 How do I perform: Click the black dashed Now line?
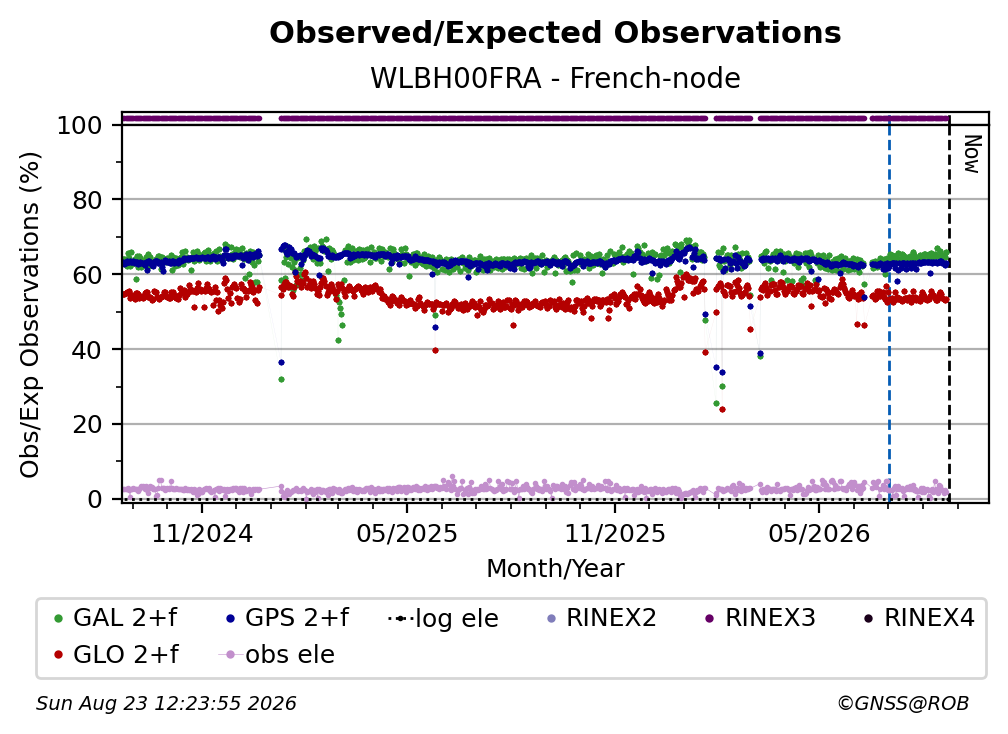950,309
